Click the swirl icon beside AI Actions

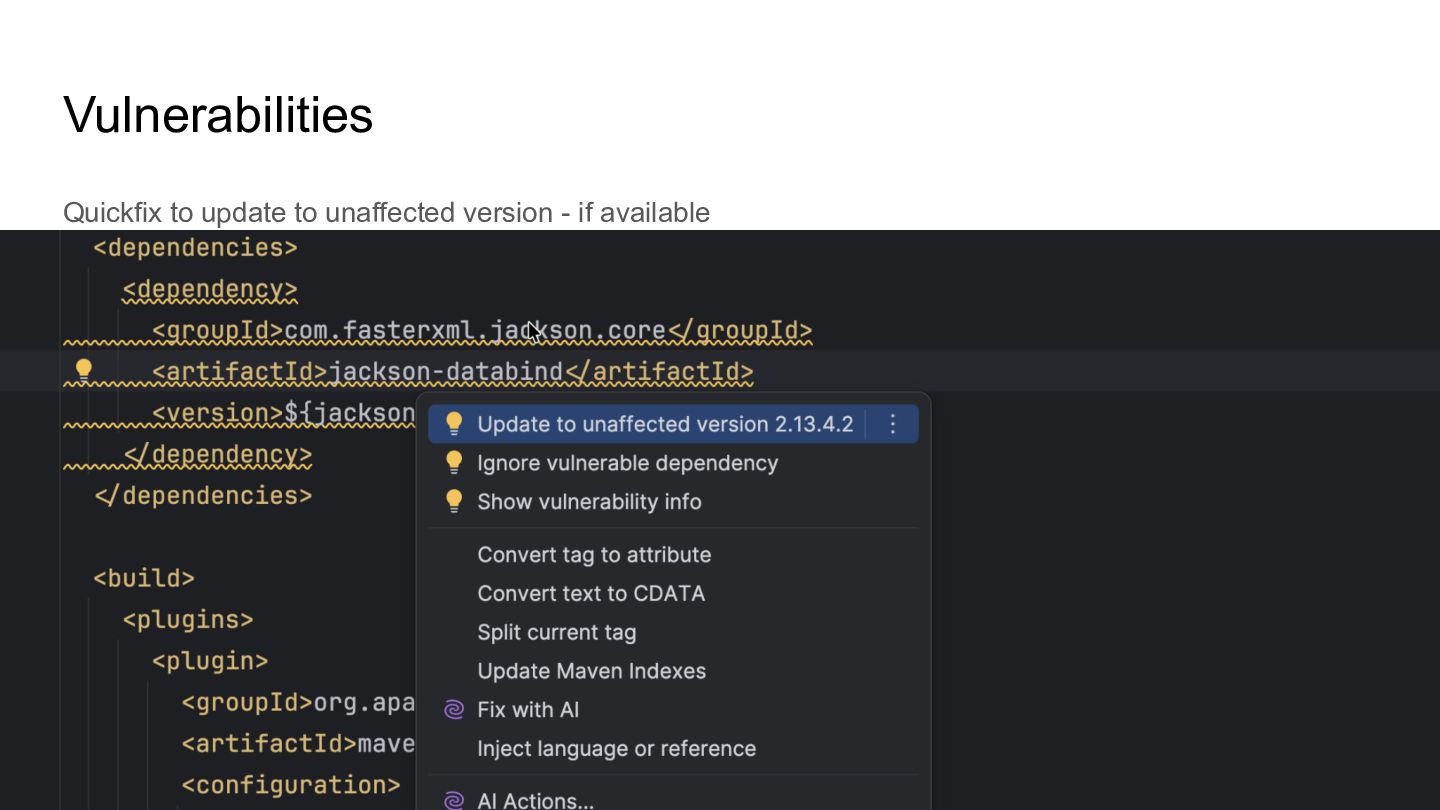454,800
